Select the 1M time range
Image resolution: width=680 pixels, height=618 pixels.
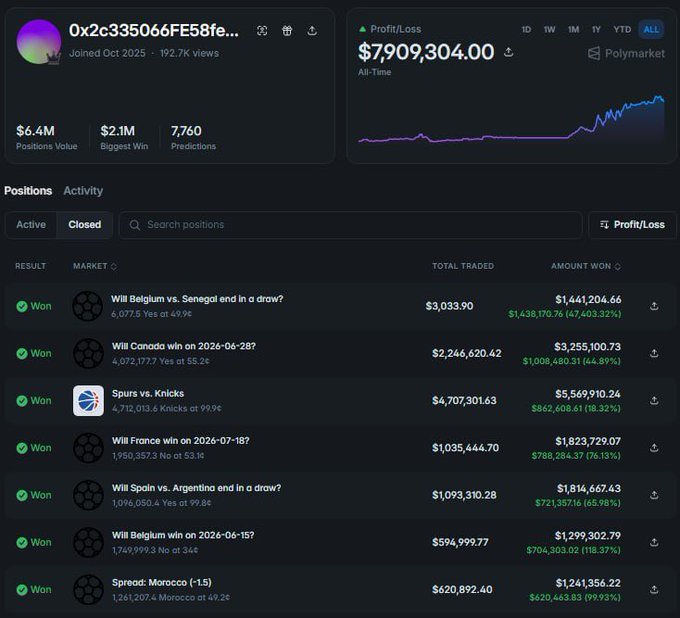point(573,29)
